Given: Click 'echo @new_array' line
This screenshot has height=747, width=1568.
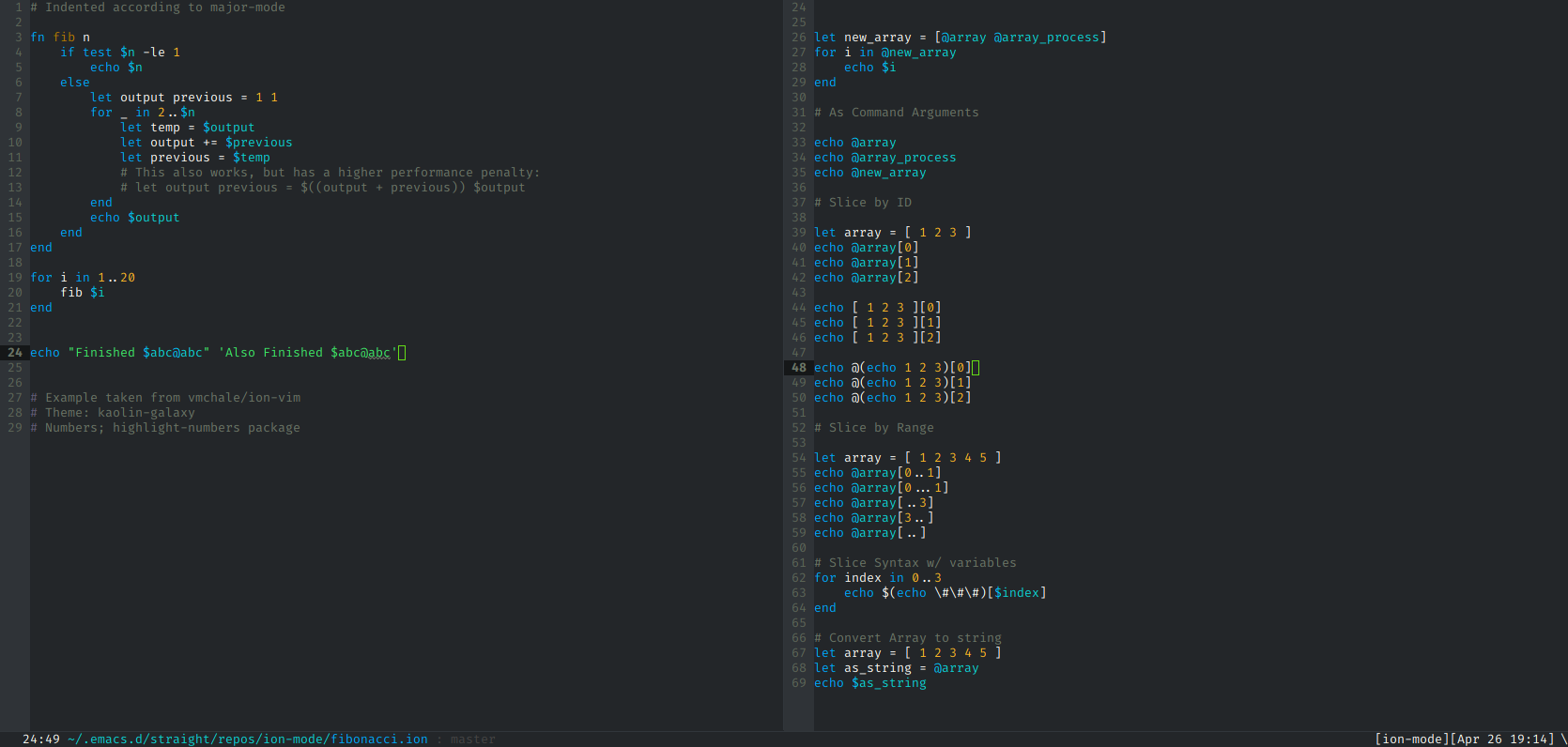Looking at the screenshot, I should pos(870,173).
